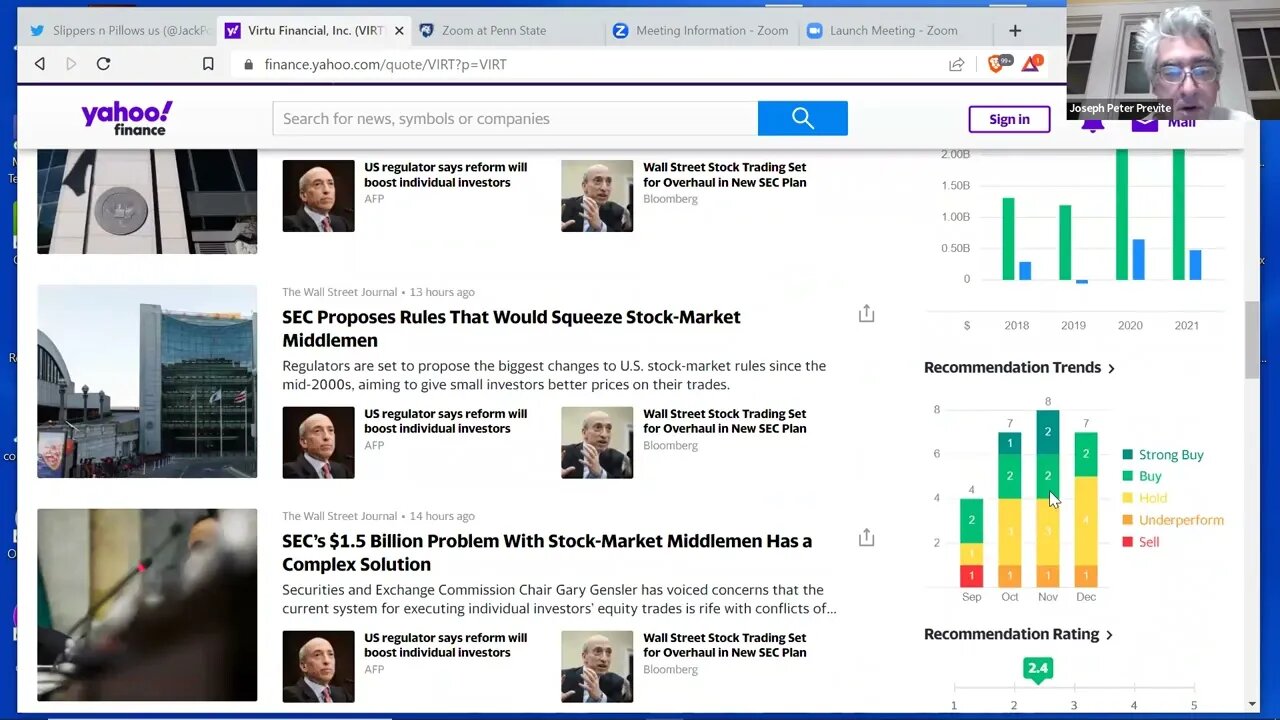Click the page vertical scrollbar thumb
The image size is (1280, 720).
(1252, 340)
